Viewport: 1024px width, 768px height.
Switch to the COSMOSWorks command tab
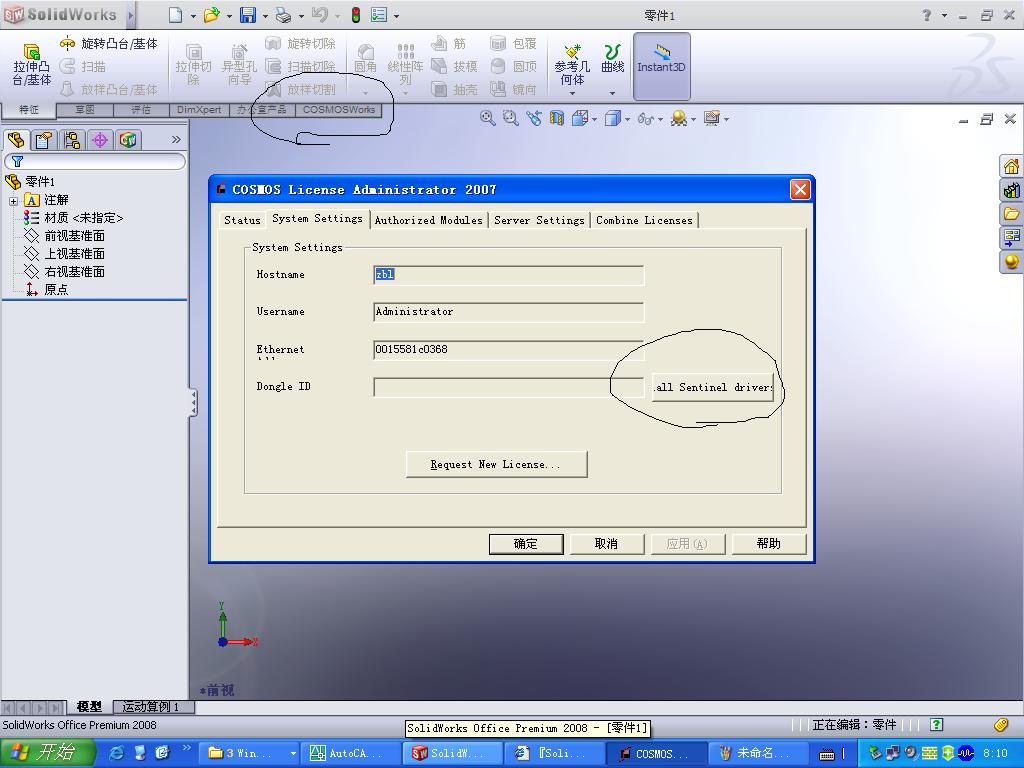pos(338,110)
